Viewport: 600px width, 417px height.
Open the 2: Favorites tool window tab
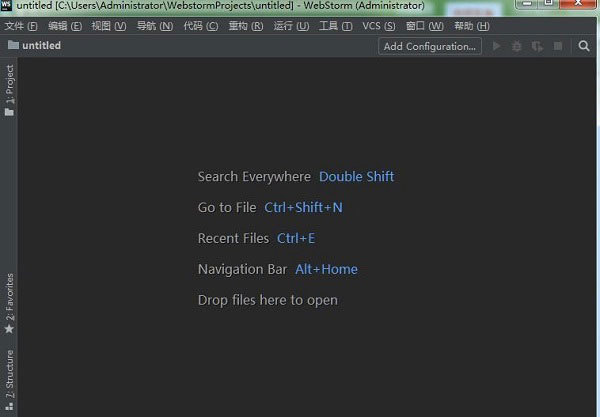(x=9, y=303)
